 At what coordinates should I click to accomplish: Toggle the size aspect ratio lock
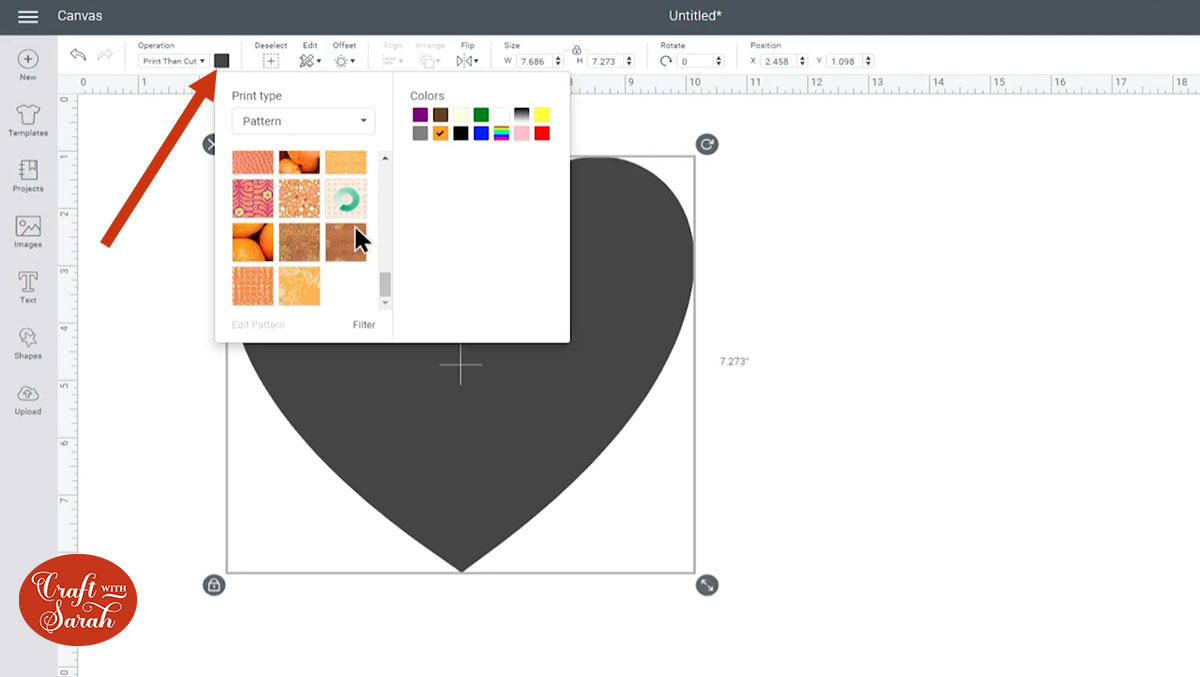coord(576,49)
